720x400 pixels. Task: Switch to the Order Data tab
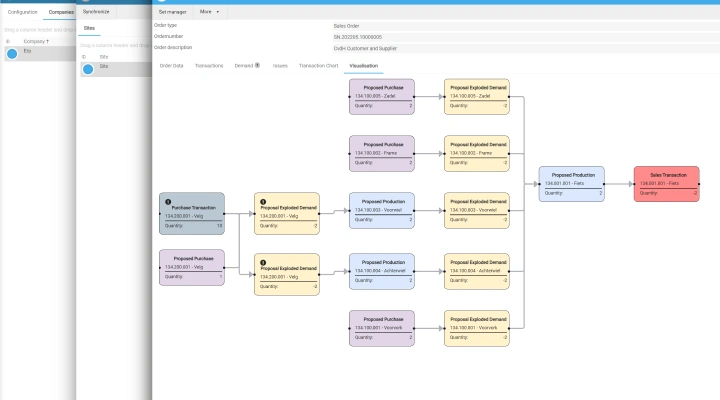coord(171,65)
